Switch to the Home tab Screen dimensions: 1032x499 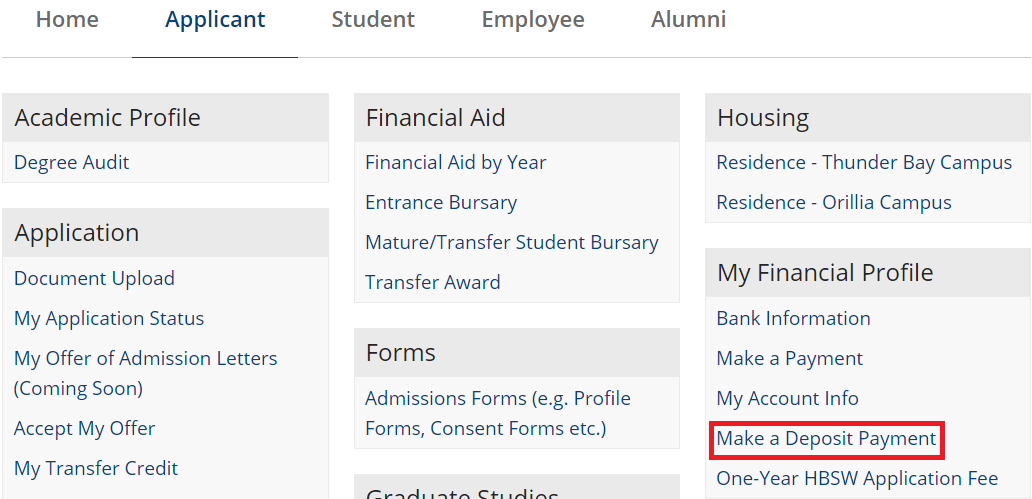point(67,20)
